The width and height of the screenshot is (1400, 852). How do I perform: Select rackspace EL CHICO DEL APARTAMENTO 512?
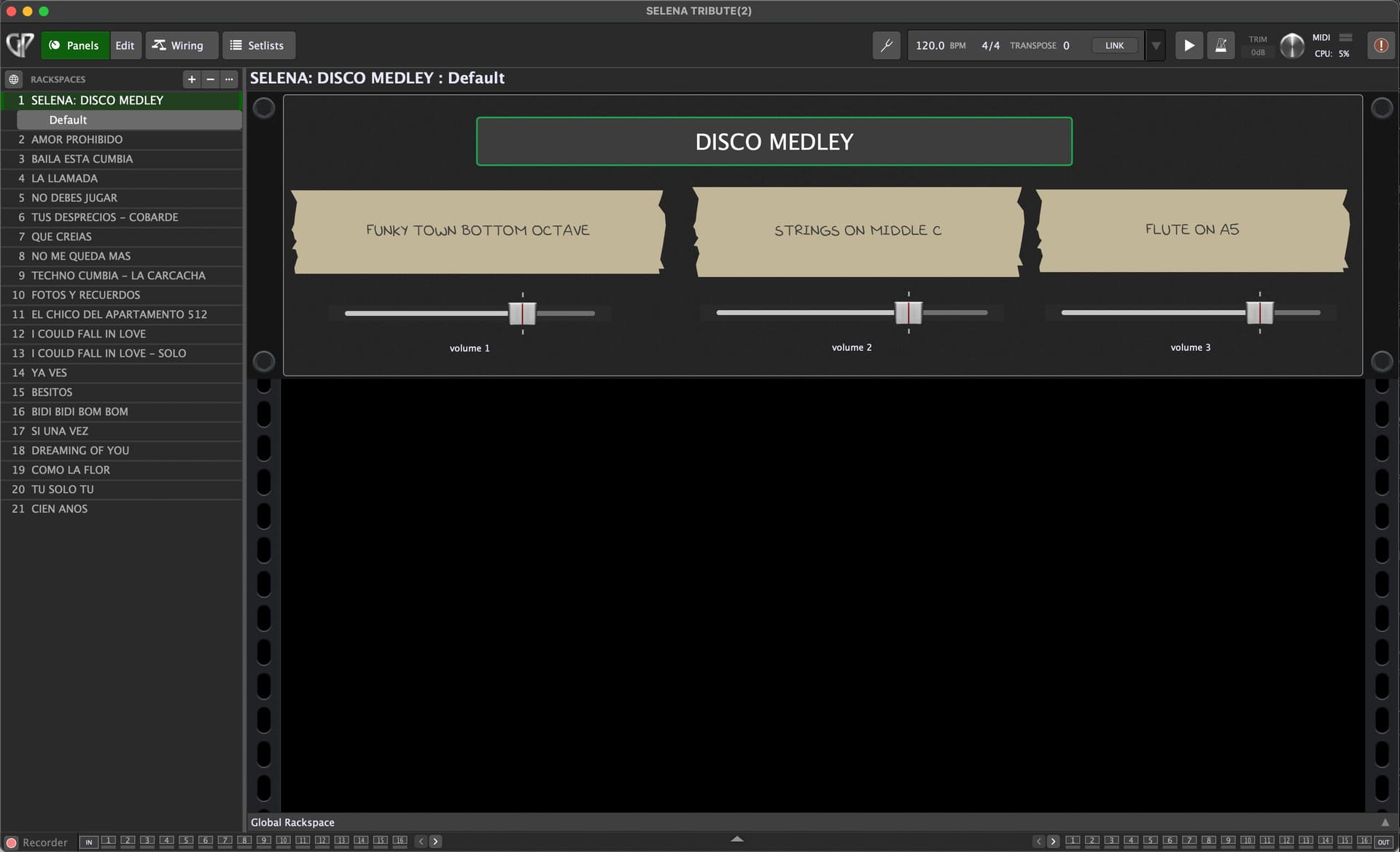[122, 314]
